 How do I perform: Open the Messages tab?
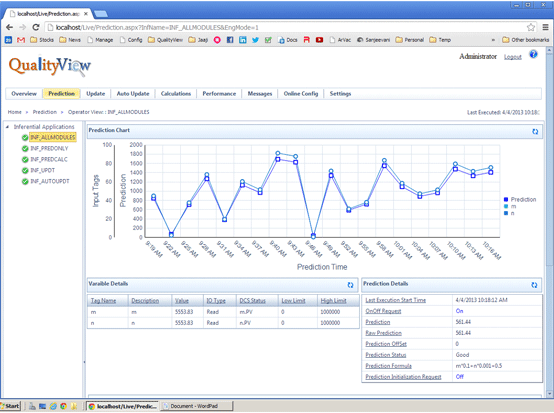[260, 94]
